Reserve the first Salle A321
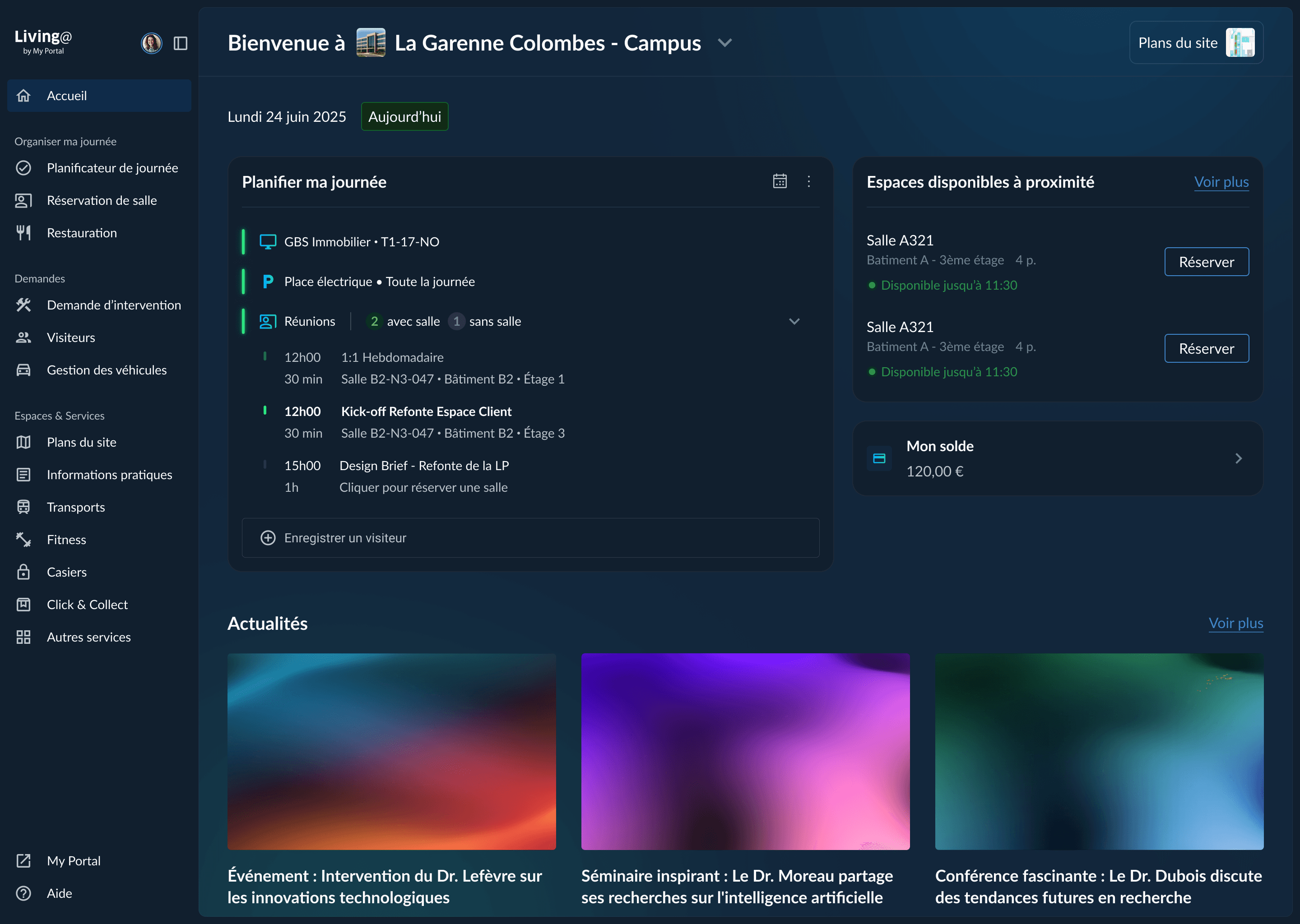The height and width of the screenshot is (924, 1300). click(1206, 262)
